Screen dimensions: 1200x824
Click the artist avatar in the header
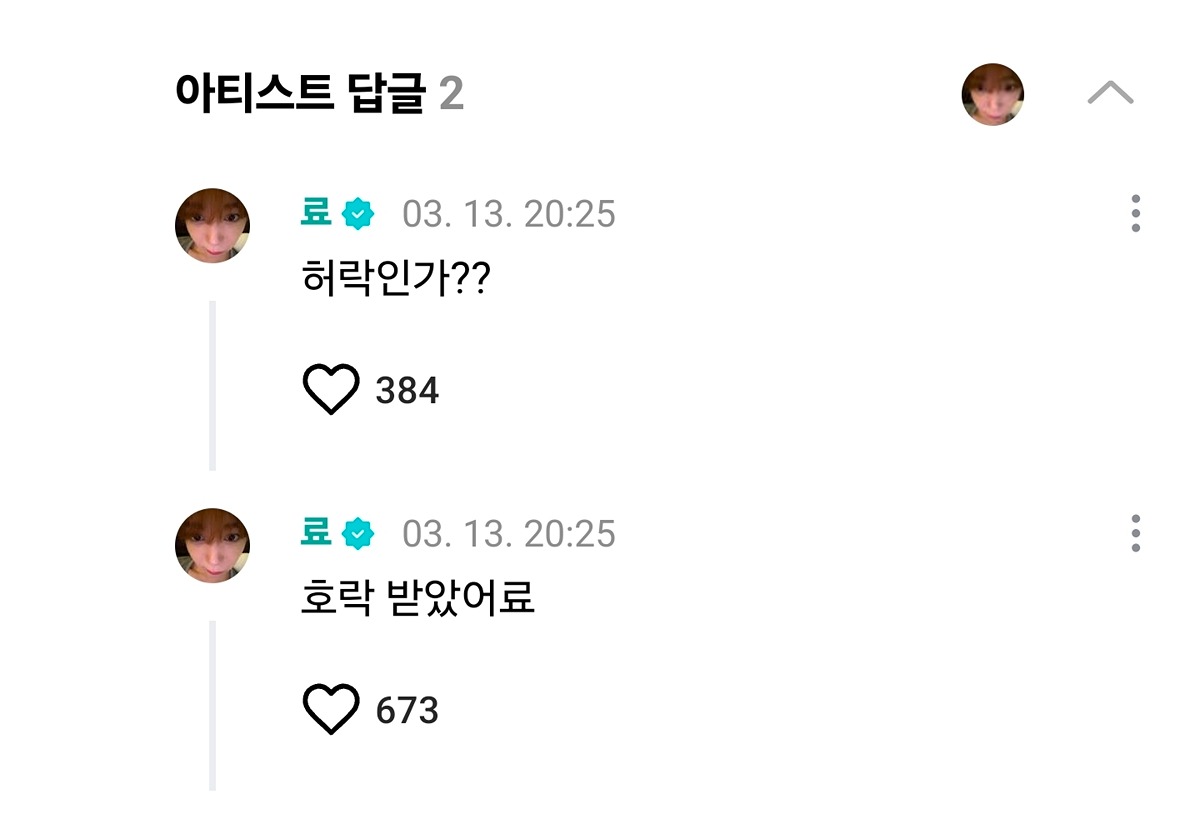(992, 94)
